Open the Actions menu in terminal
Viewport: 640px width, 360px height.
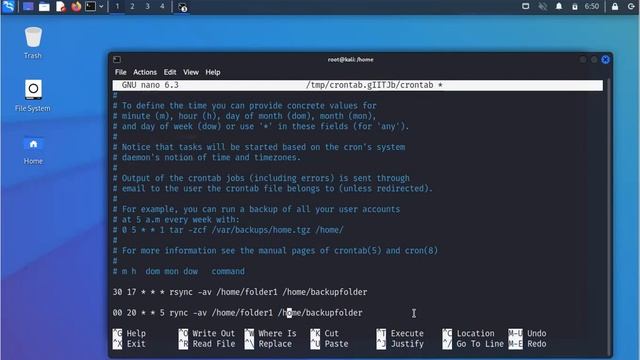pyautogui.click(x=145, y=72)
